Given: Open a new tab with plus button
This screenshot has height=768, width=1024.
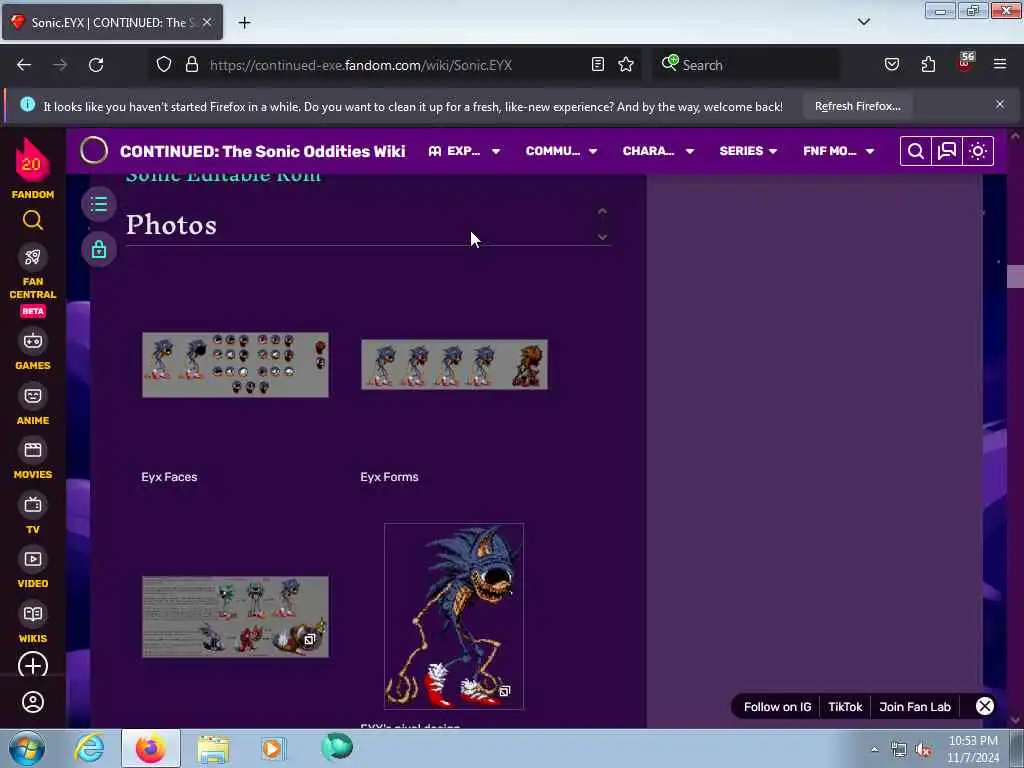Looking at the screenshot, I should pos(244,23).
